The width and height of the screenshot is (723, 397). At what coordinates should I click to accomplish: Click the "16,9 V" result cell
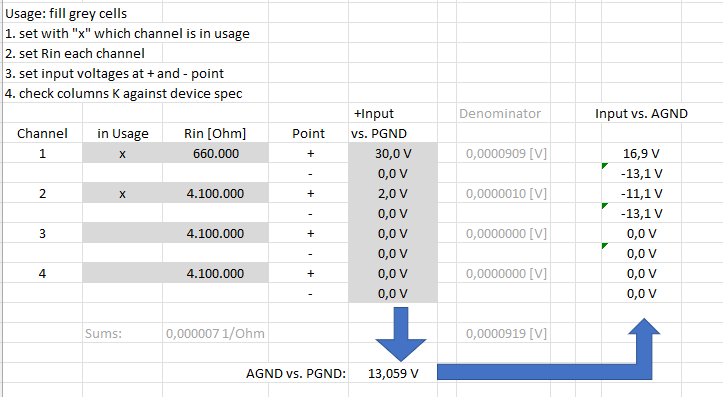[x=641, y=154]
